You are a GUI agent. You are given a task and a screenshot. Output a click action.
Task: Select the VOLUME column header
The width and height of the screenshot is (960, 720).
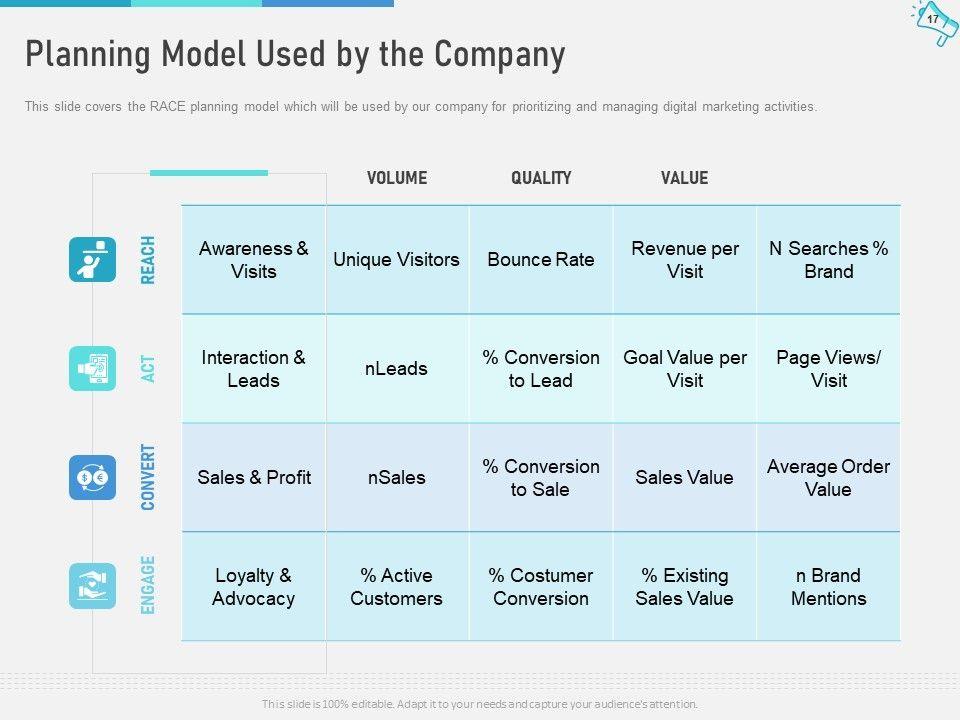point(397,178)
